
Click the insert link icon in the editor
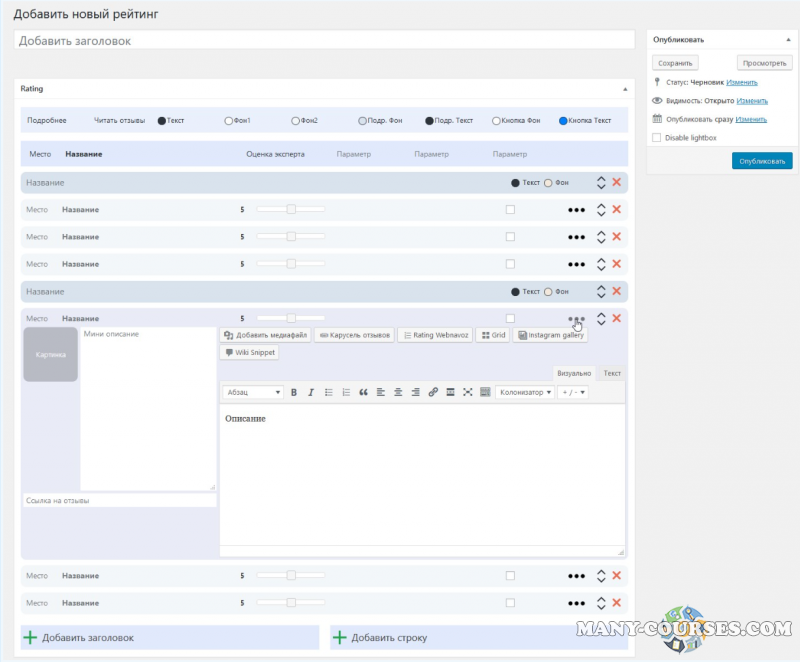tap(433, 392)
